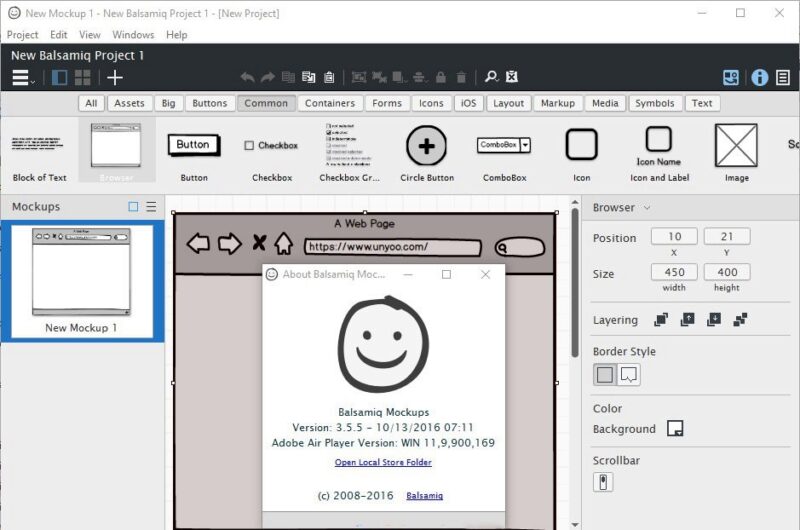Screen dimensions: 800x530
Task: Open the Help menu
Action: [177, 35]
